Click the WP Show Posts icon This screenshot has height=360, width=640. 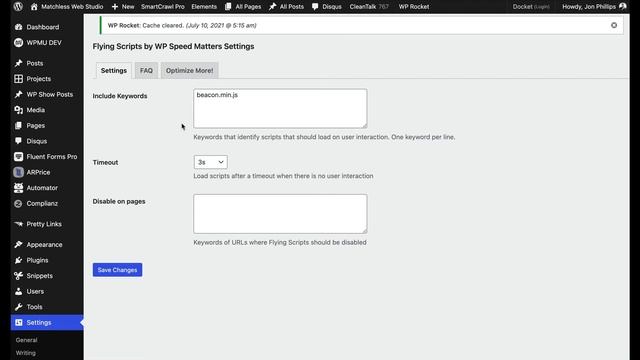pos(18,94)
